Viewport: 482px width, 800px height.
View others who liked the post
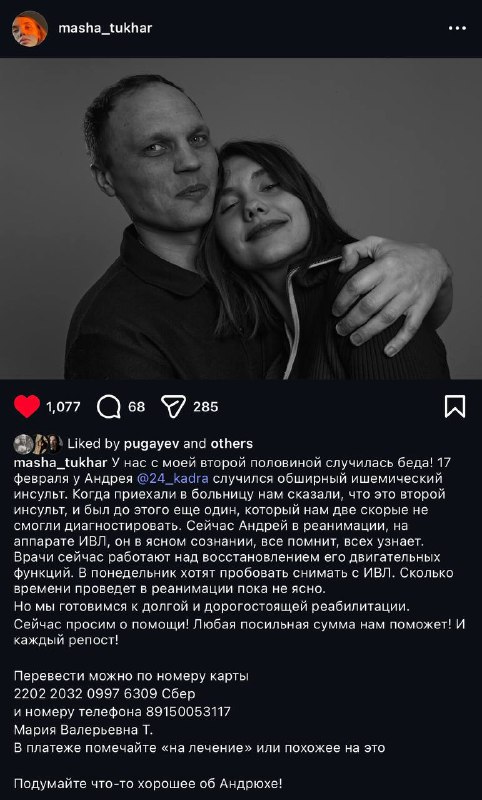[232, 444]
